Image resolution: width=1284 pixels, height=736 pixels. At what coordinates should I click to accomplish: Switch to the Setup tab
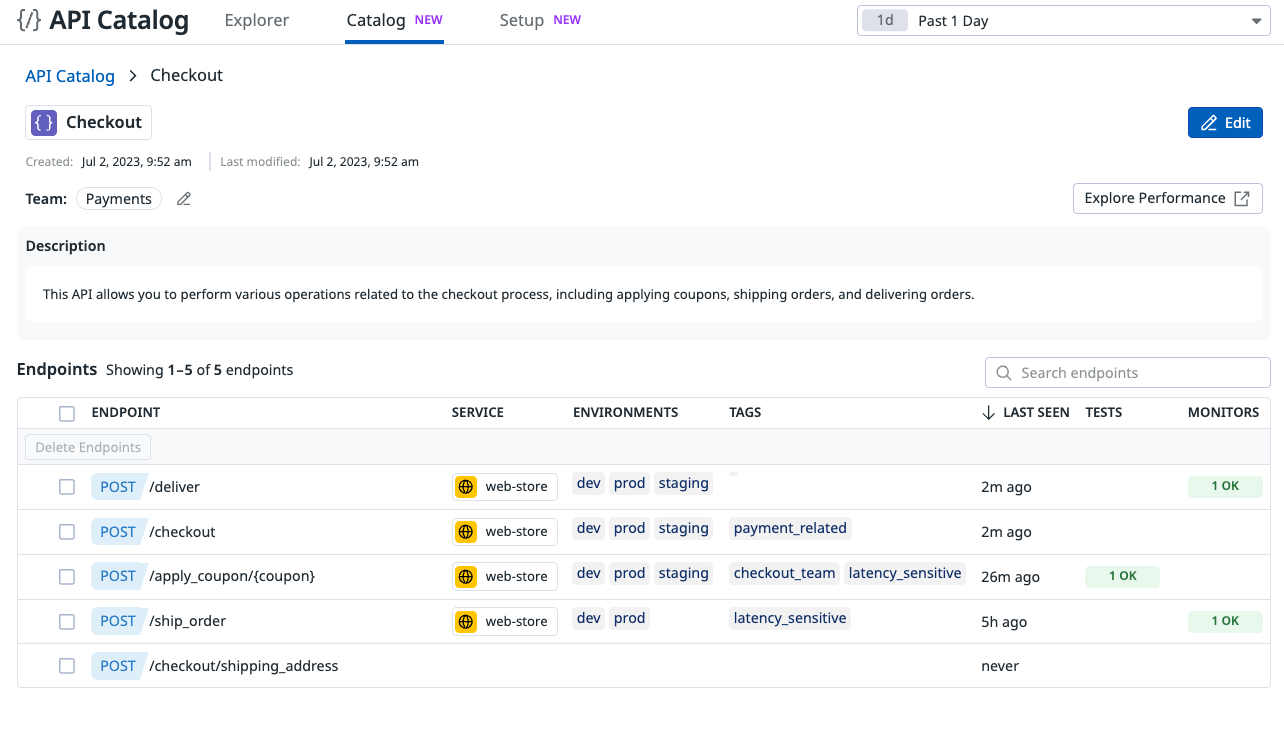coord(520,20)
